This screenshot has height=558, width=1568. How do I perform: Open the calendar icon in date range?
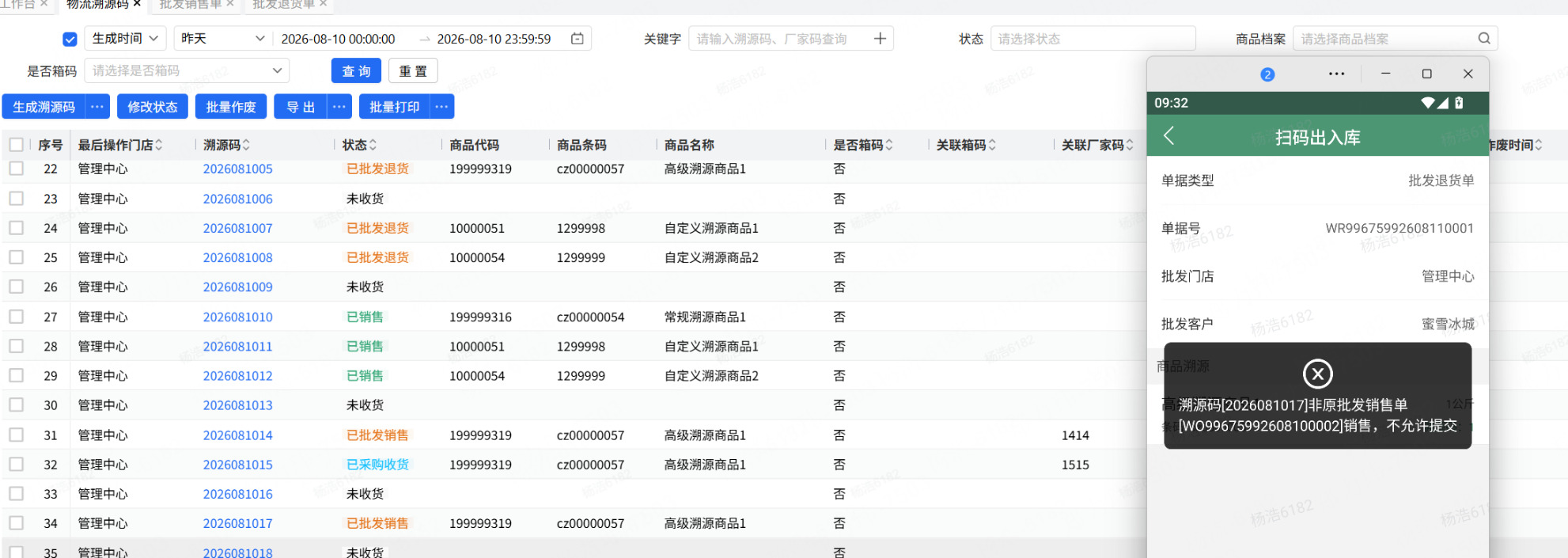pyautogui.click(x=578, y=39)
